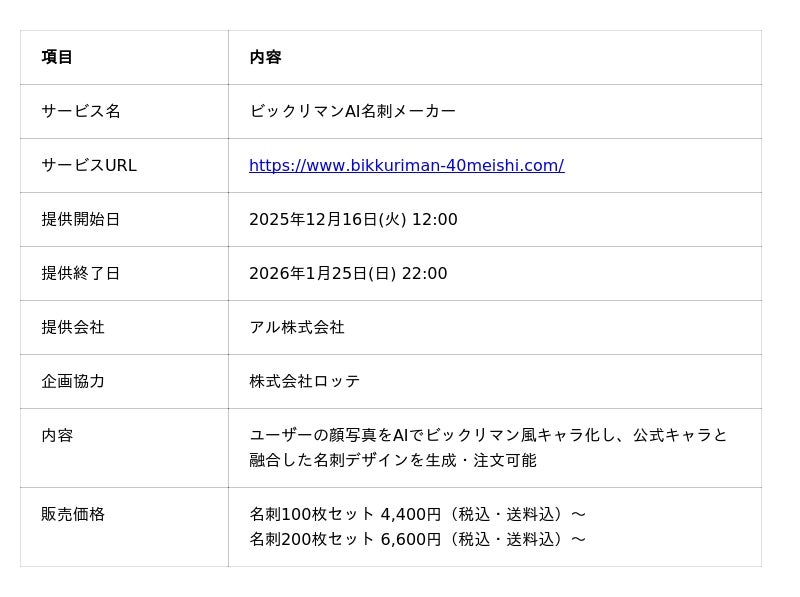Screen dimensions: 800x597
Task: Click the 項目 column header
Action: click(x=57, y=58)
